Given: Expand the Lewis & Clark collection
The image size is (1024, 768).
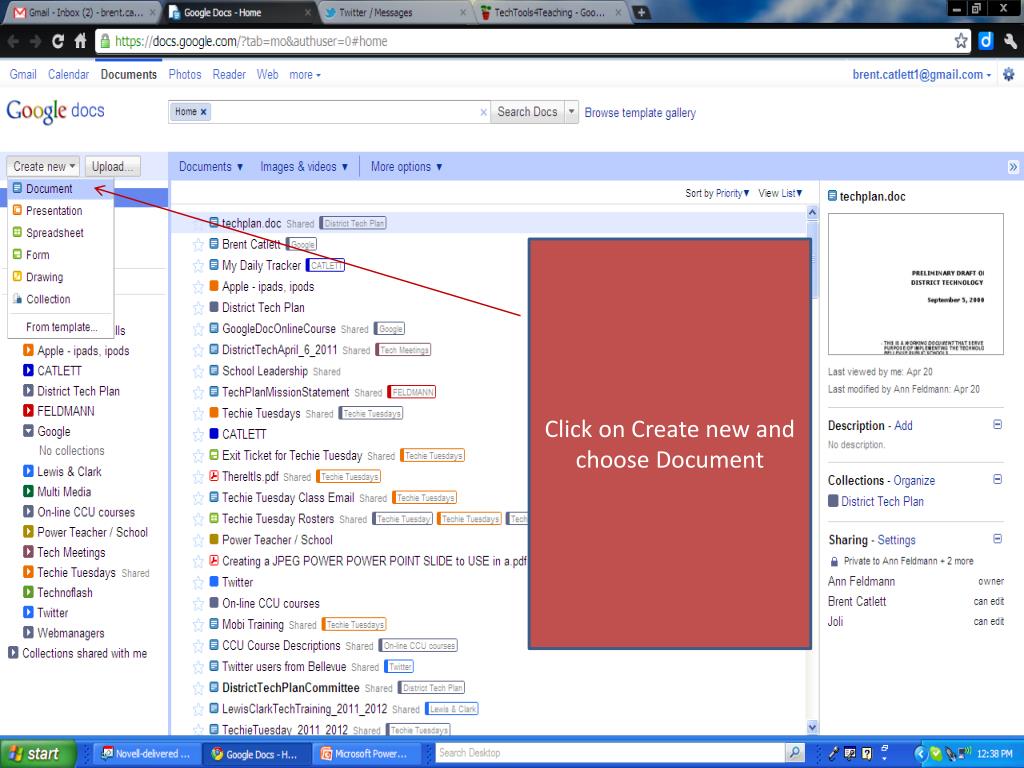Looking at the screenshot, I should tap(28, 472).
